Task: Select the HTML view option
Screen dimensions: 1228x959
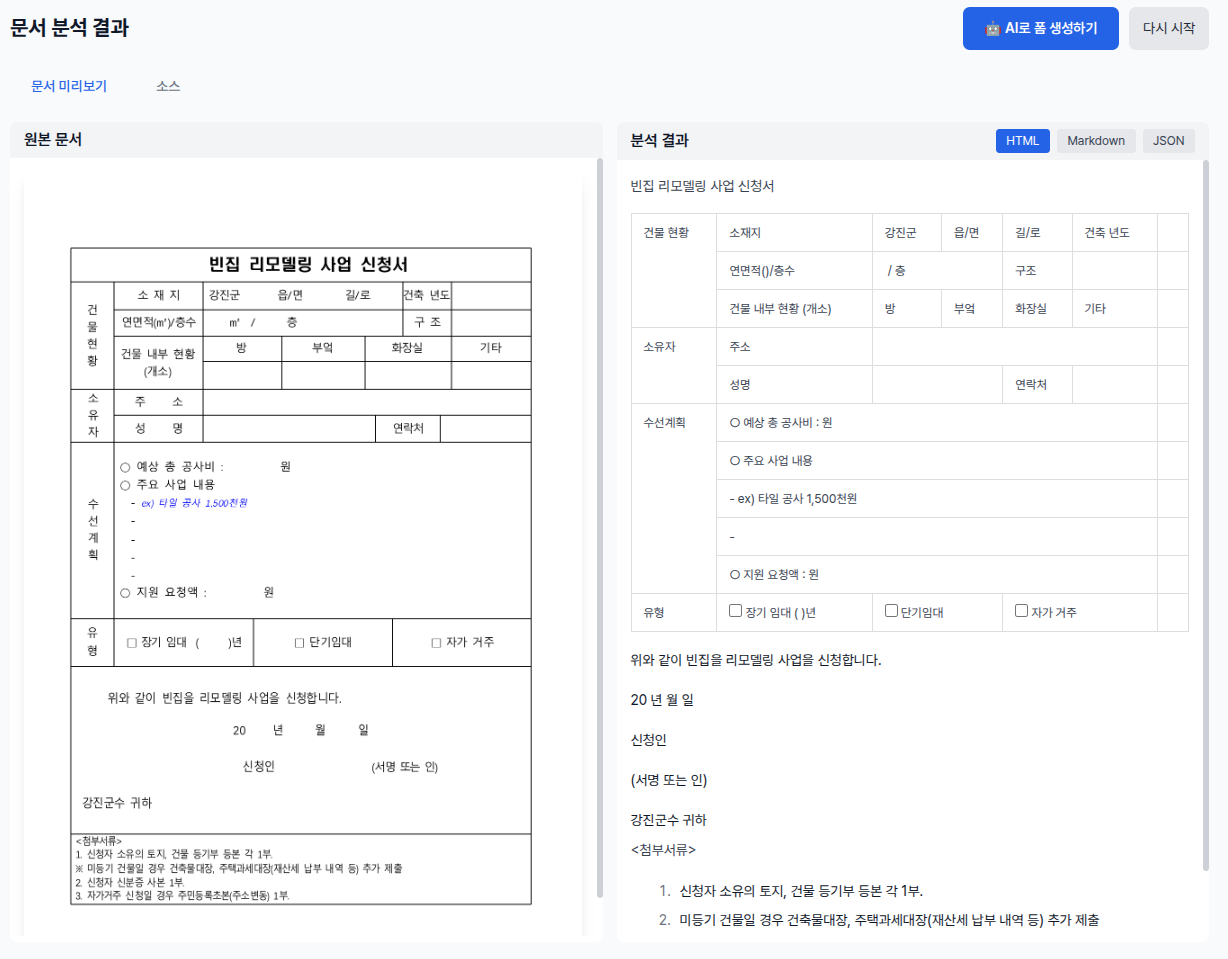Action: tap(1022, 141)
